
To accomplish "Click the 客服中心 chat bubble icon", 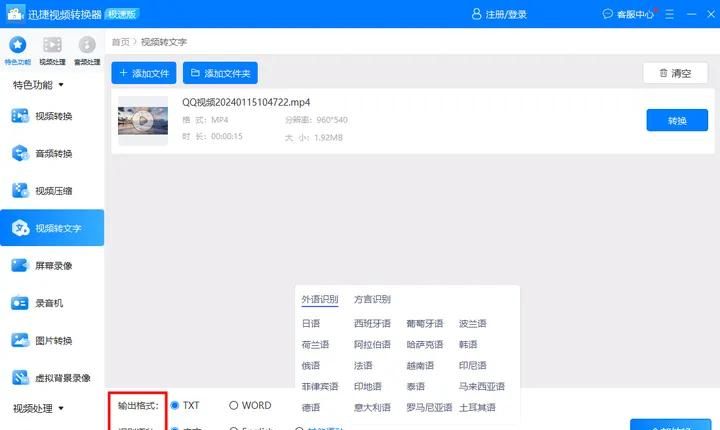I will pyautogui.click(x=608, y=14).
